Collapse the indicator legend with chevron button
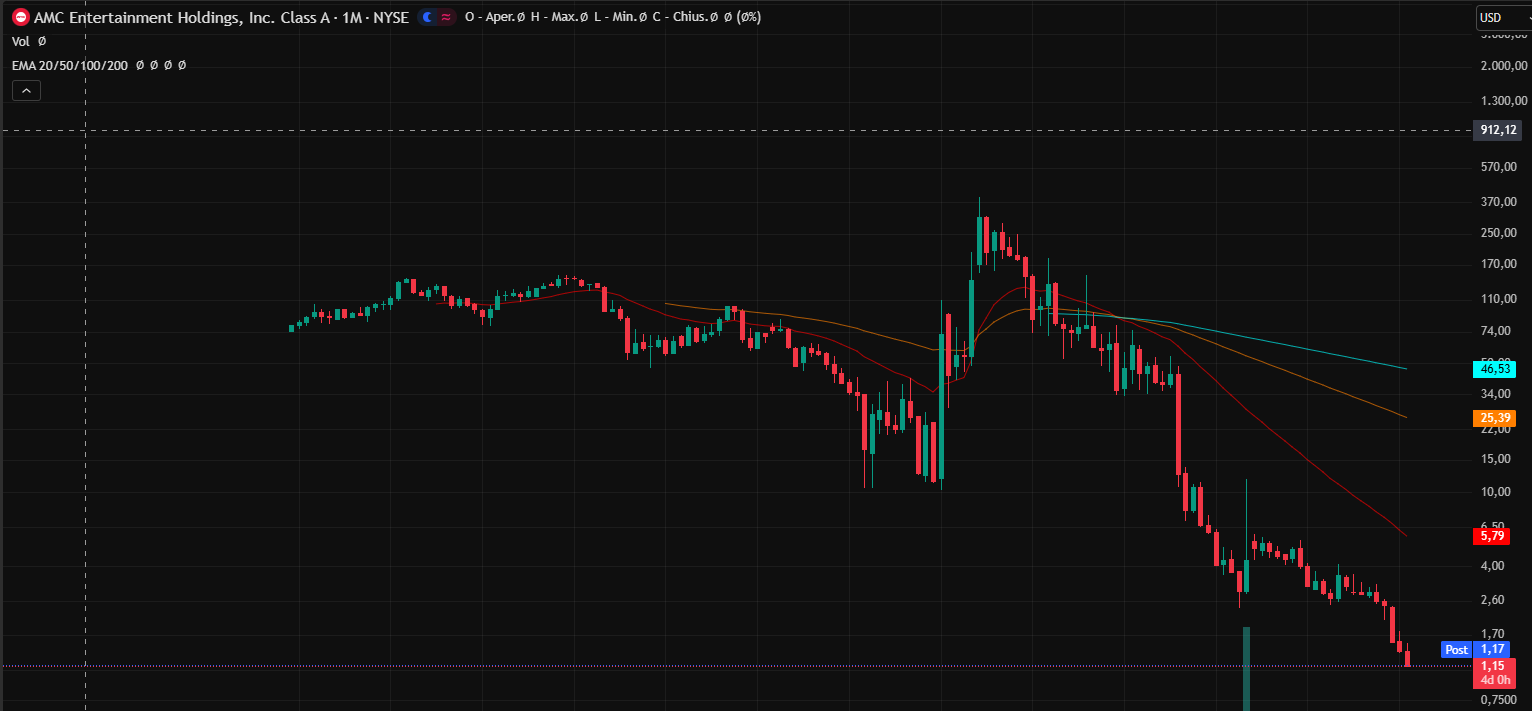 click(26, 91)
